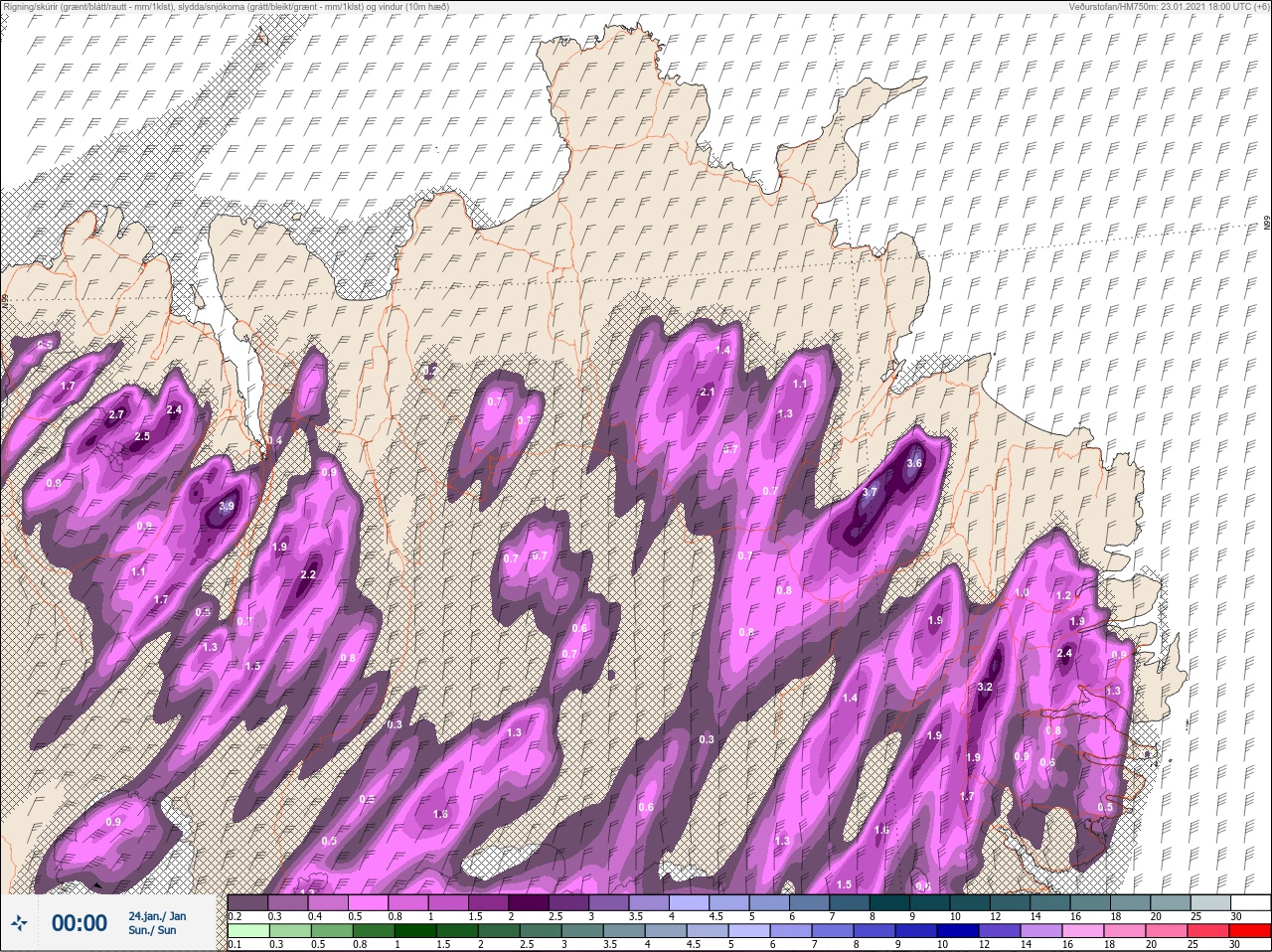1272x952 pixels.
Task: Click the 3.7 precipitation value on the map
Action: tap(871, 492)
